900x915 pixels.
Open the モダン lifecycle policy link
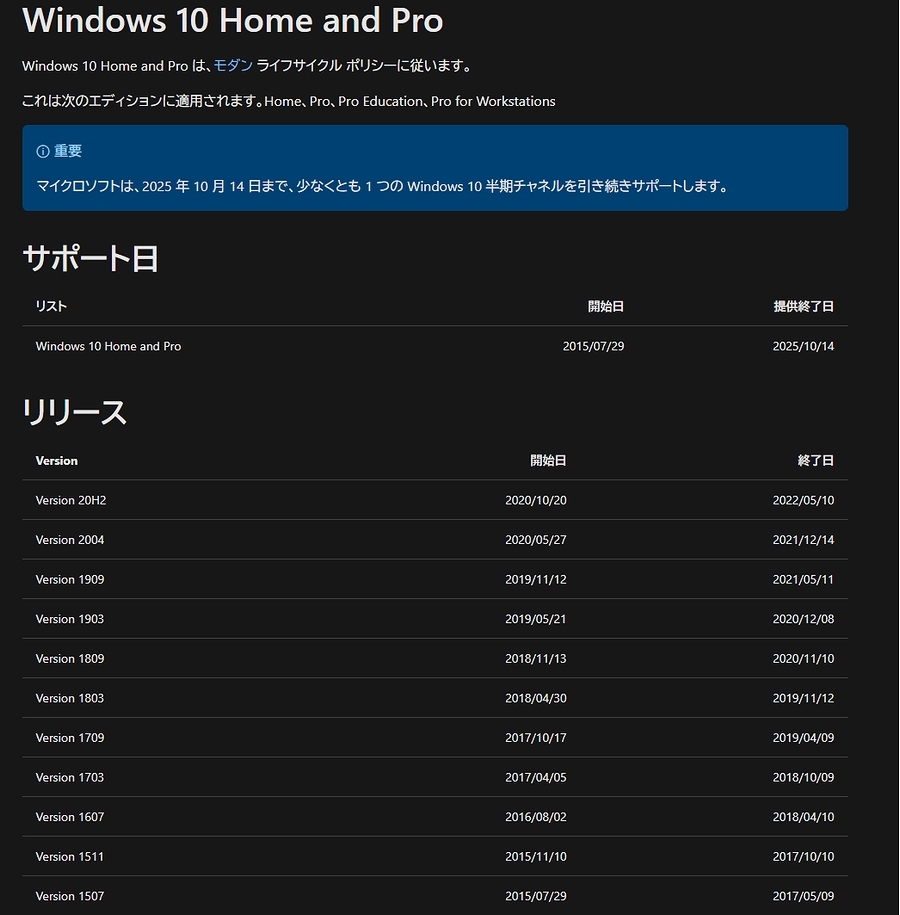pos(233,65)
